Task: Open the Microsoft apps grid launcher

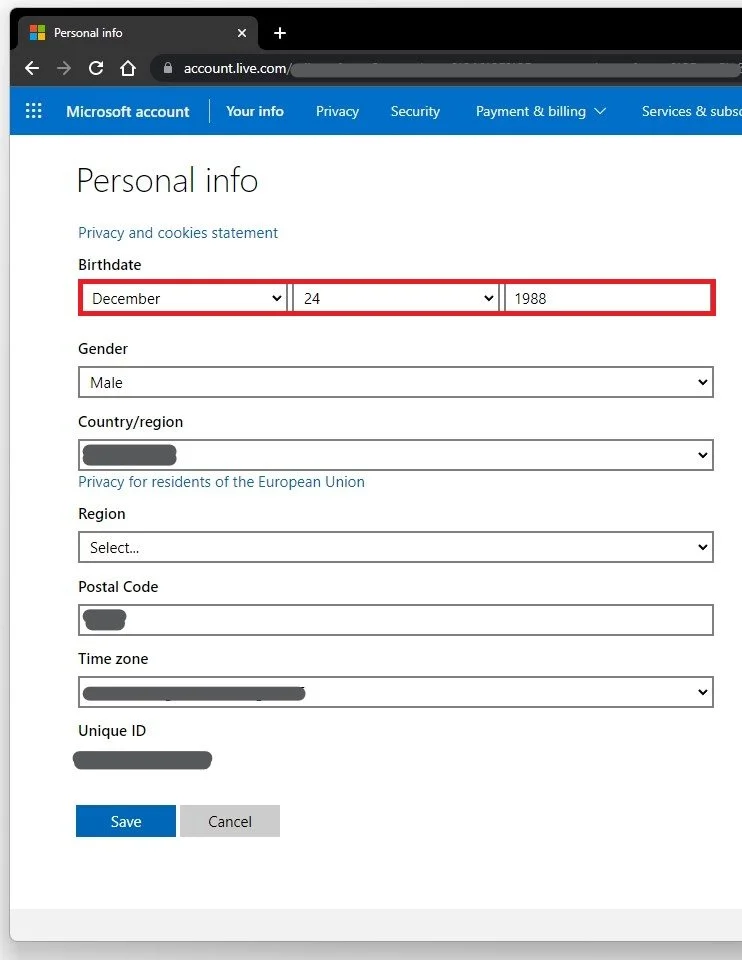Action: pyautogui.click(x=34, y=111)
